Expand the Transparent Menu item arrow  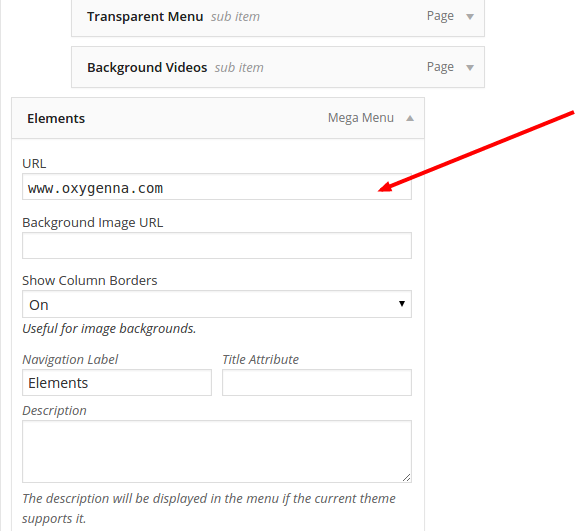[470, 17]
